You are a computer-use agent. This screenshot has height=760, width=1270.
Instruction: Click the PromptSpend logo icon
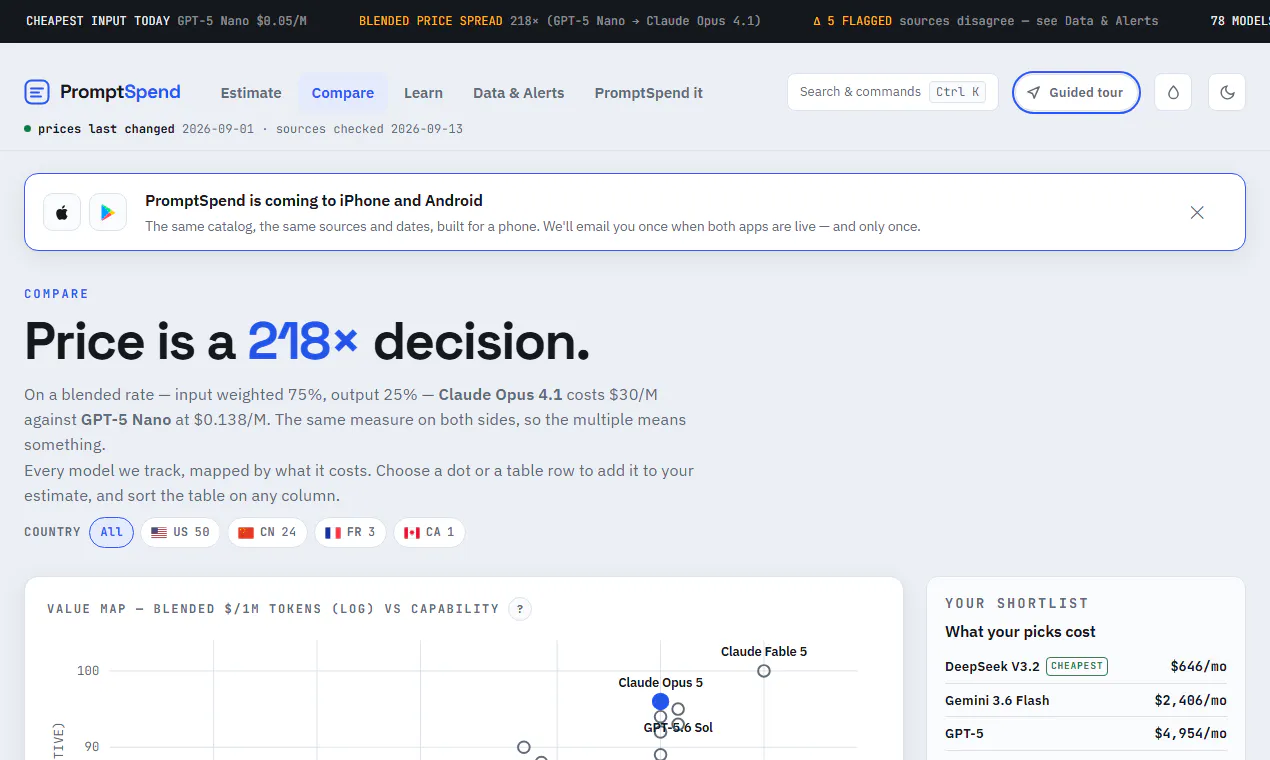point(37,92)
